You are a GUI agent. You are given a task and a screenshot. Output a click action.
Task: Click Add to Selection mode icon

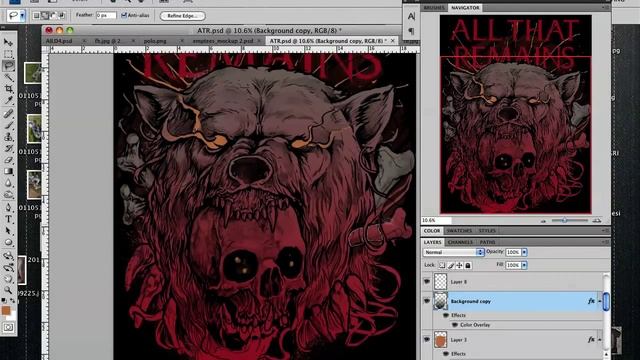click(44, 16)
